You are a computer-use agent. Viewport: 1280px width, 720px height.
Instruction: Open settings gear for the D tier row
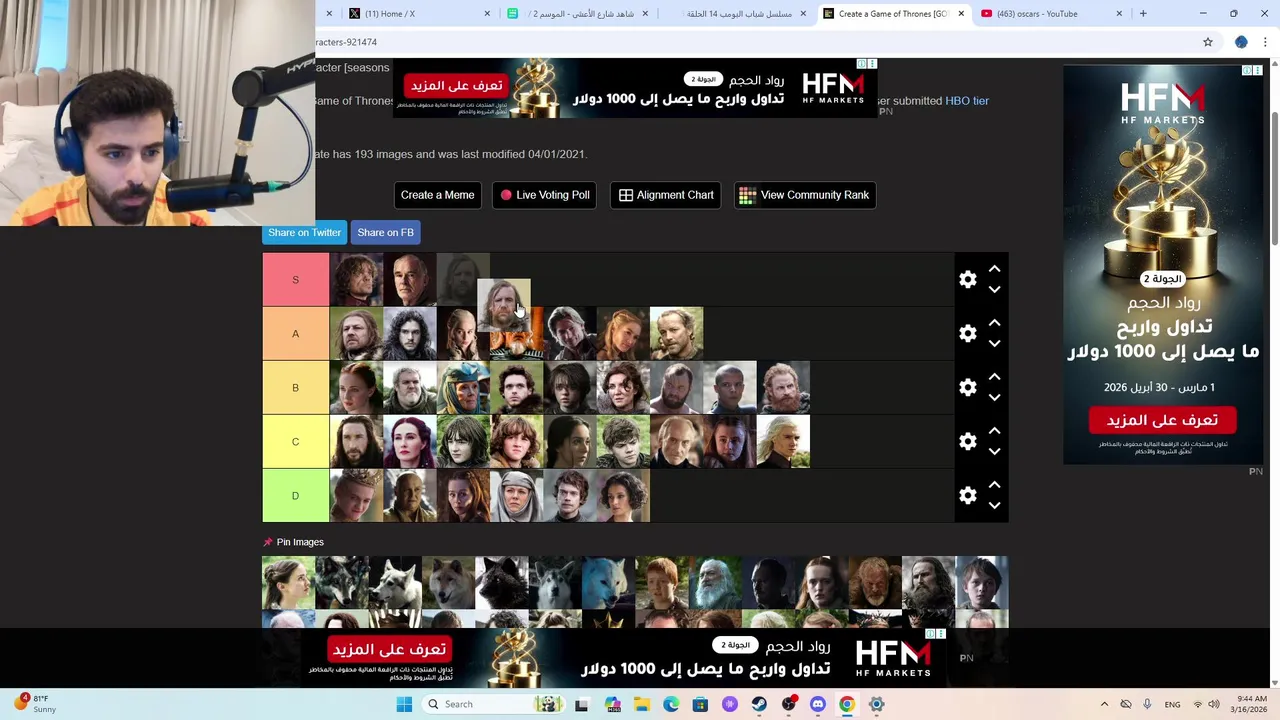(x=967, y=496)
